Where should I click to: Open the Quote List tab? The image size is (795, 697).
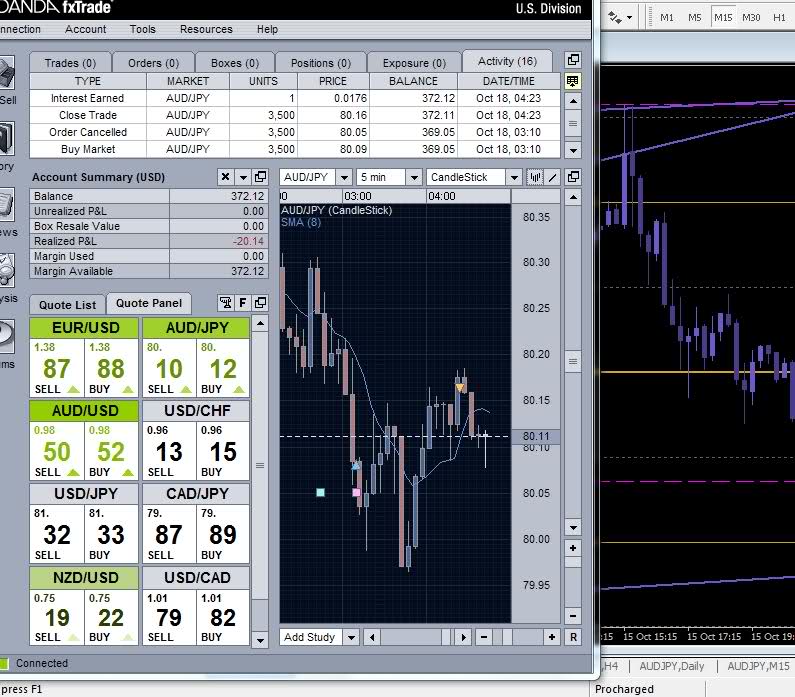tap(67, 305)
